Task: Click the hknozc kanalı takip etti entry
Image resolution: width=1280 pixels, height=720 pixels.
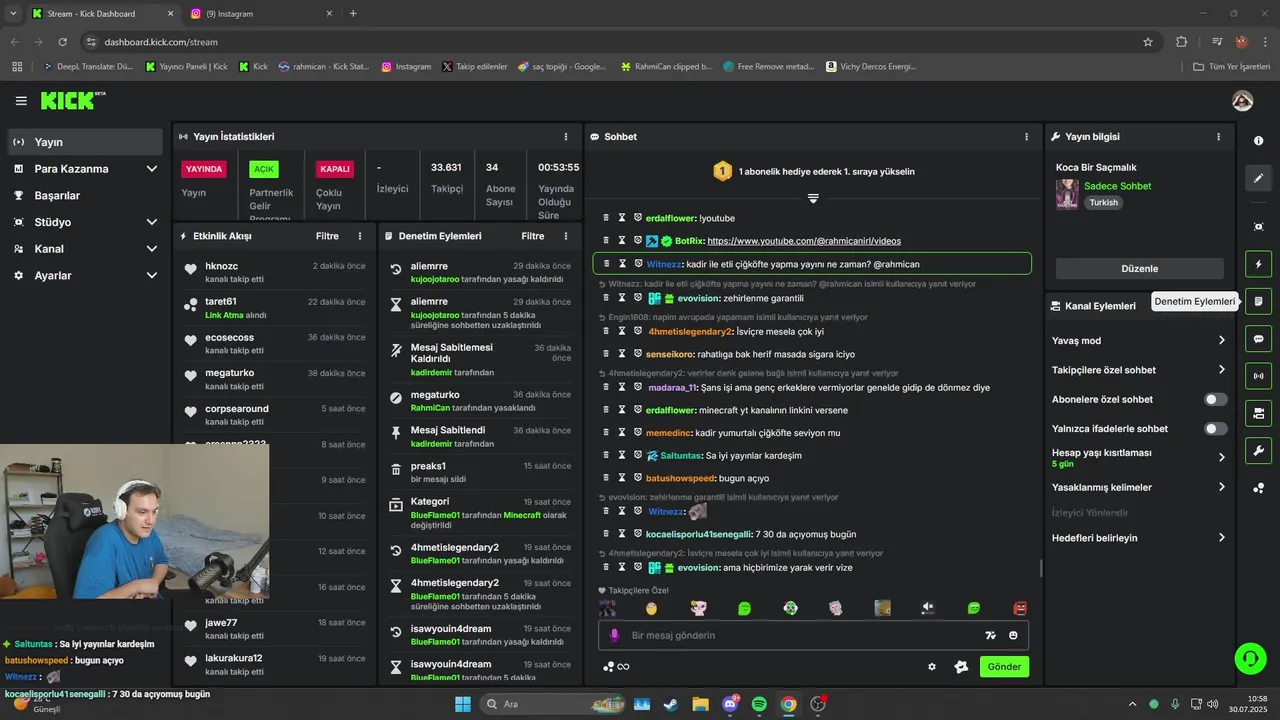Action: pyautogui.click(x=275, y=272)
